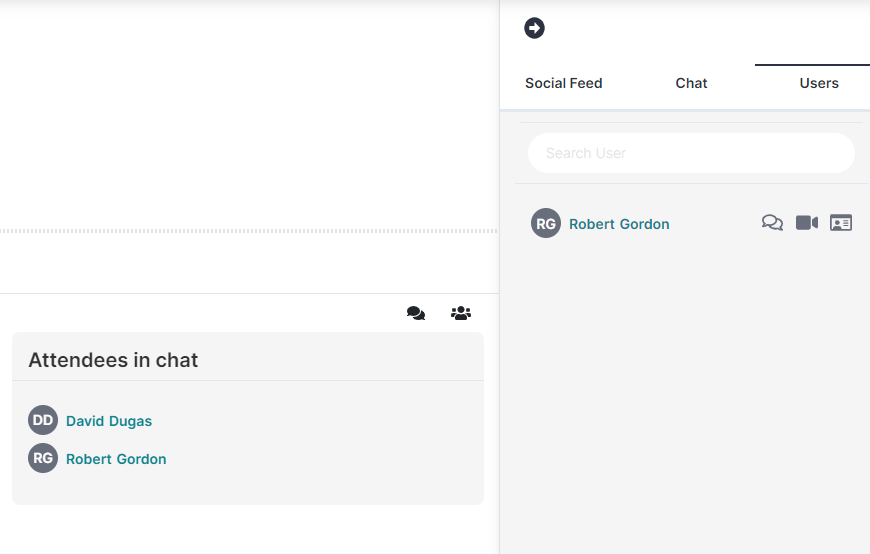Show the chat view using the filled speech bubbles icon
The image size is (870, 554).
[416, 313]
